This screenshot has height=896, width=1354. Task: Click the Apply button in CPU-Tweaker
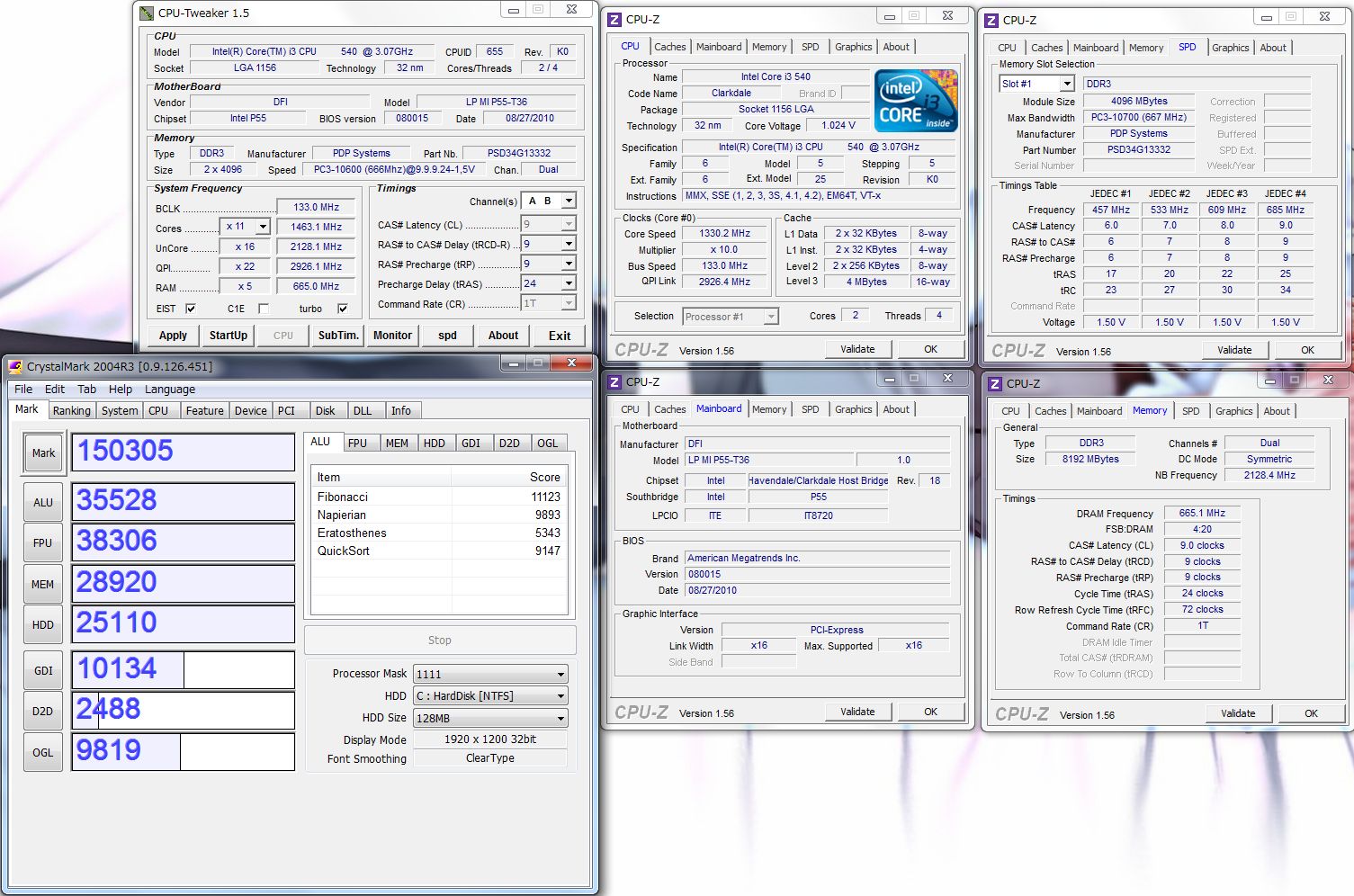click(173, 336)
